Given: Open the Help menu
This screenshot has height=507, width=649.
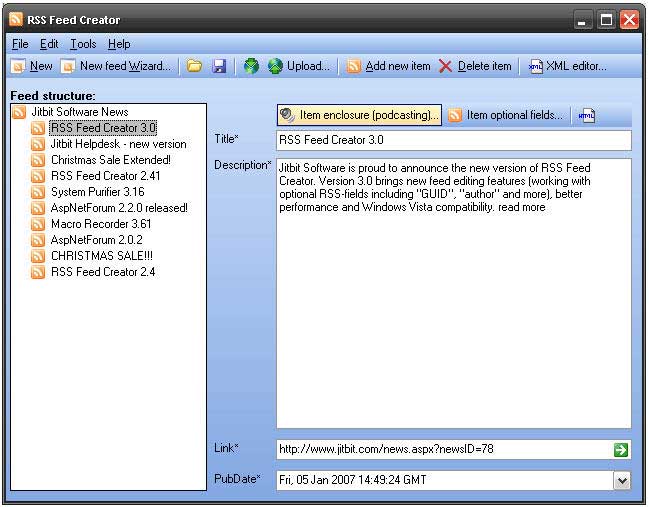Looking at the screenshot, I should click(119, 44).
